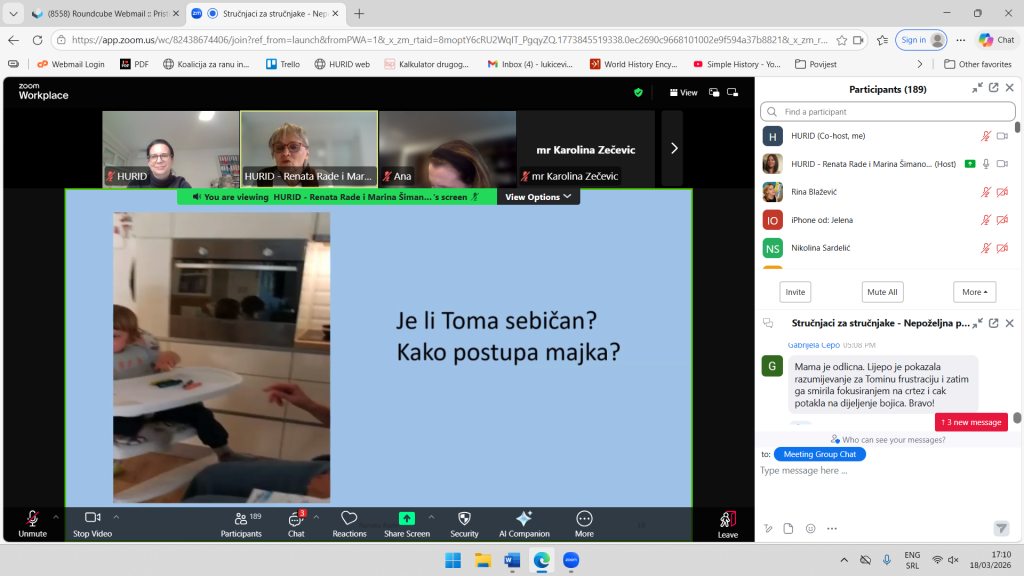Click the encryption shield icon near View
Screen dimensions: 1024x576
[x=638, y=92]
